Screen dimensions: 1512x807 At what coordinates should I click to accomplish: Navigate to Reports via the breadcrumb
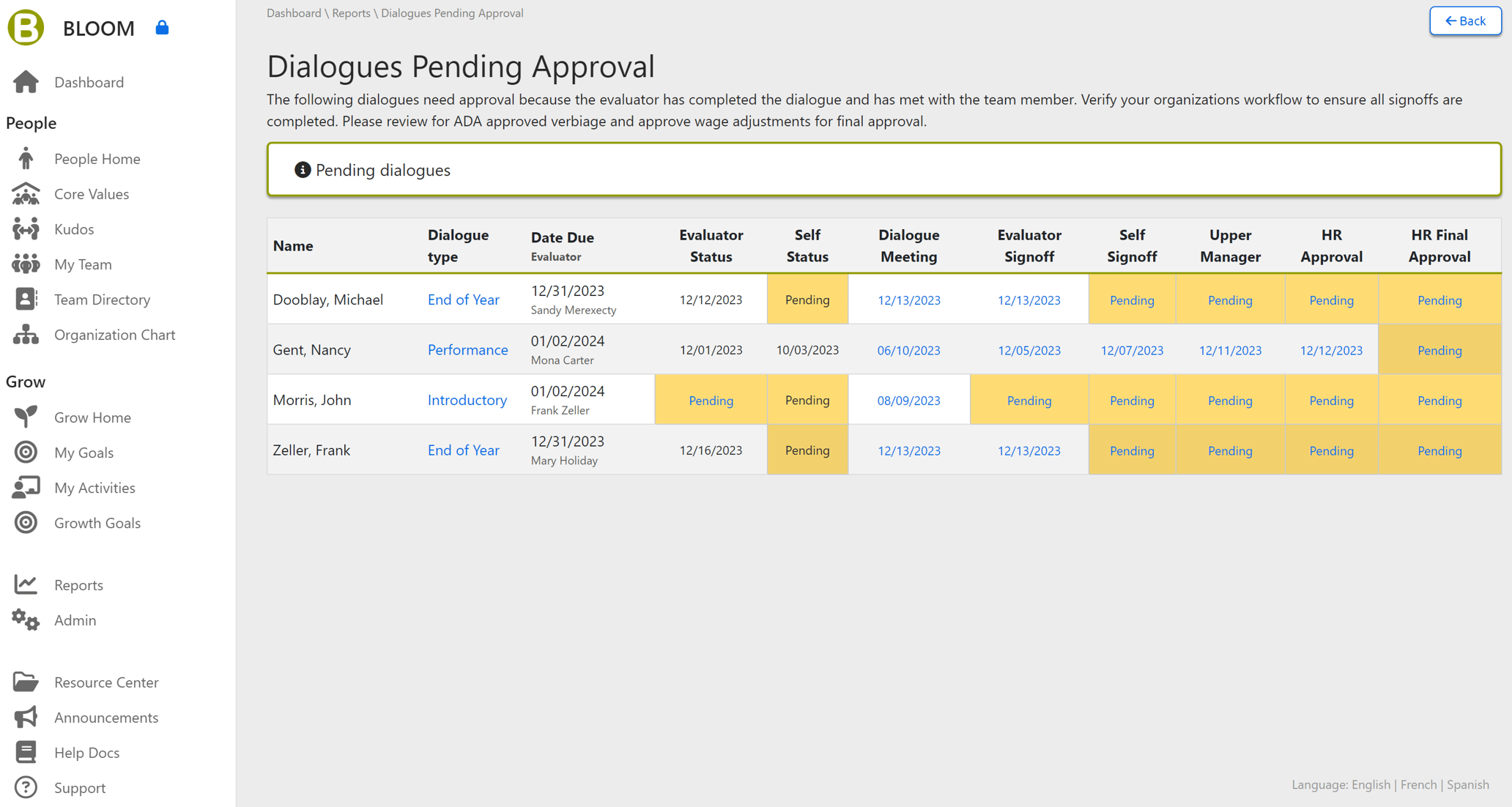(351, 12)
